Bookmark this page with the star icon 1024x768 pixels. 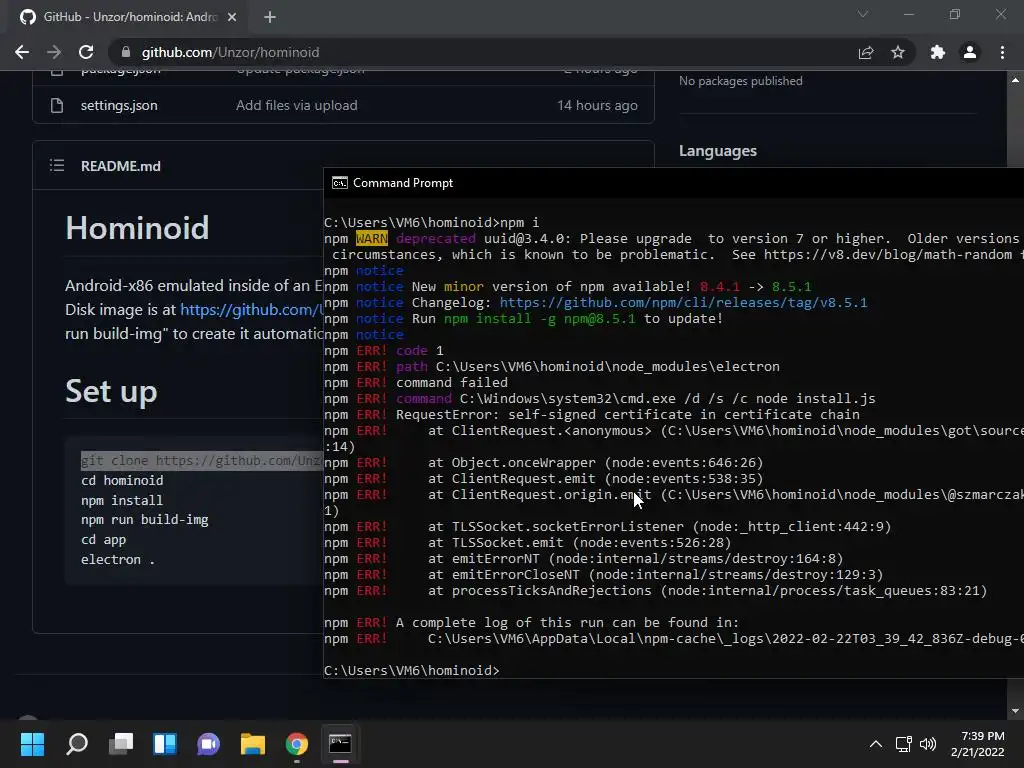898,52
